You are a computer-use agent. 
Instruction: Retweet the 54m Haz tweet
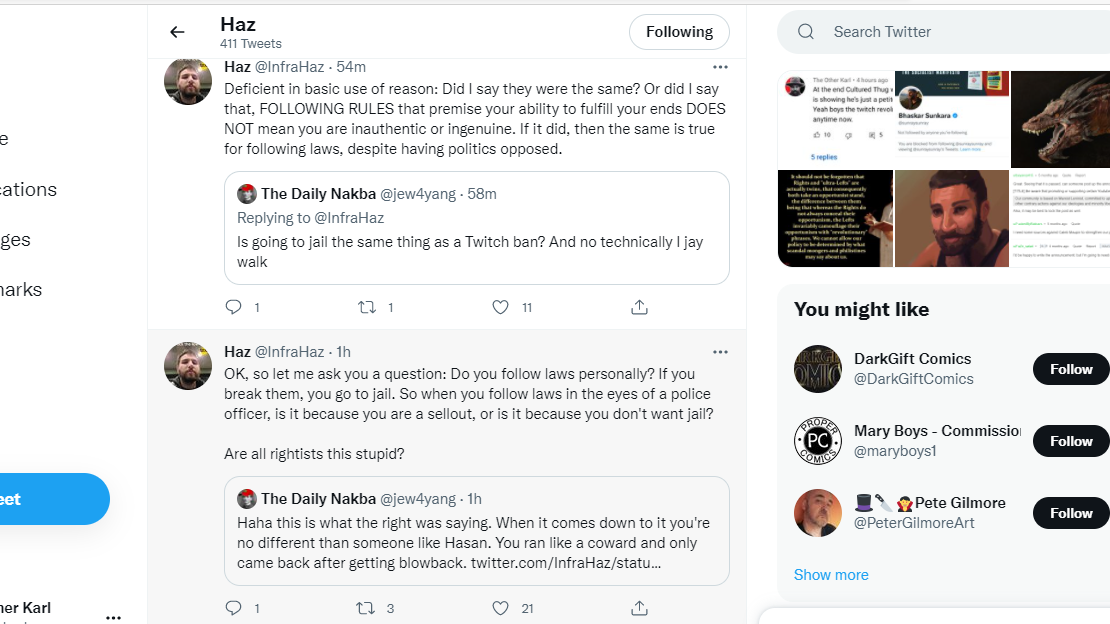tap(367, 307)
